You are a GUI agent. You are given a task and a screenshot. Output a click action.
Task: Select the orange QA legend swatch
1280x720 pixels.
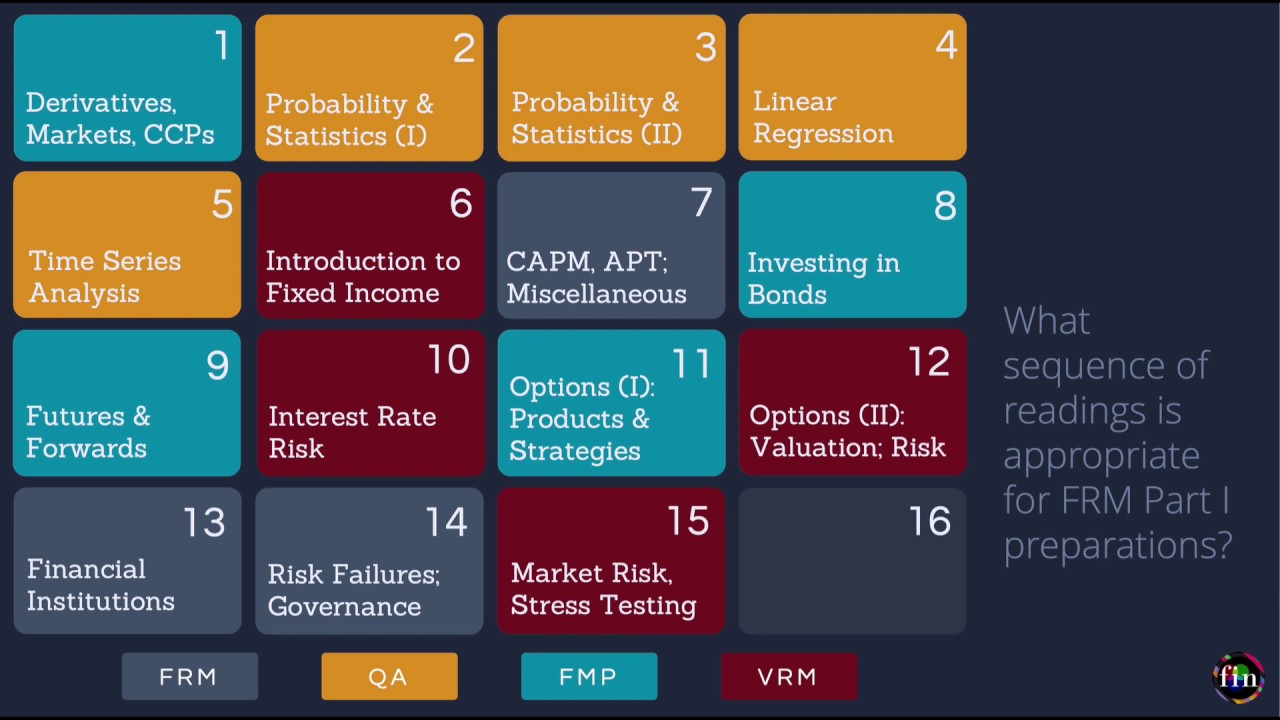pos(389,677)
